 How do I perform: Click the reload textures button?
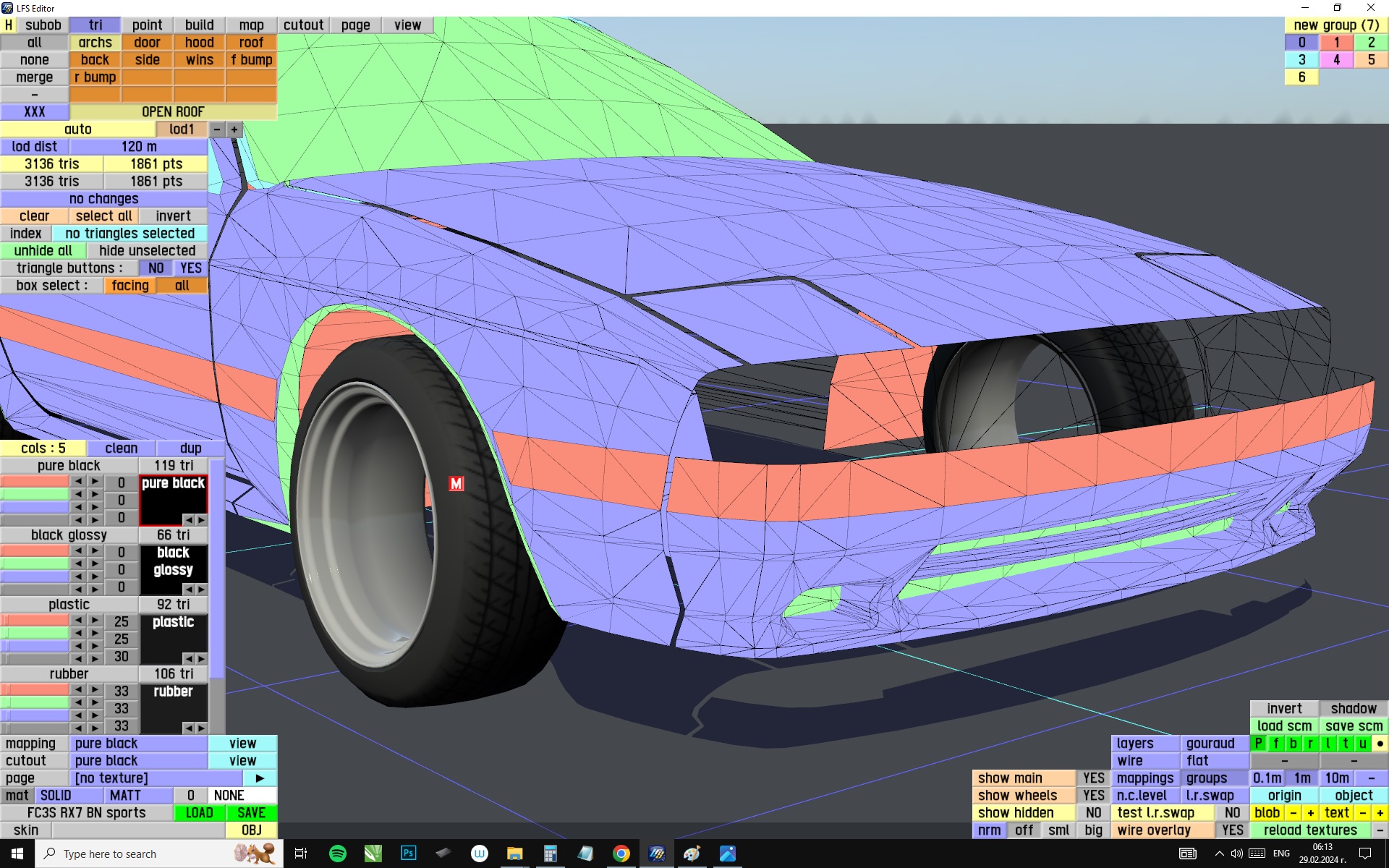pyautogui.click(x=1309, y=830)
